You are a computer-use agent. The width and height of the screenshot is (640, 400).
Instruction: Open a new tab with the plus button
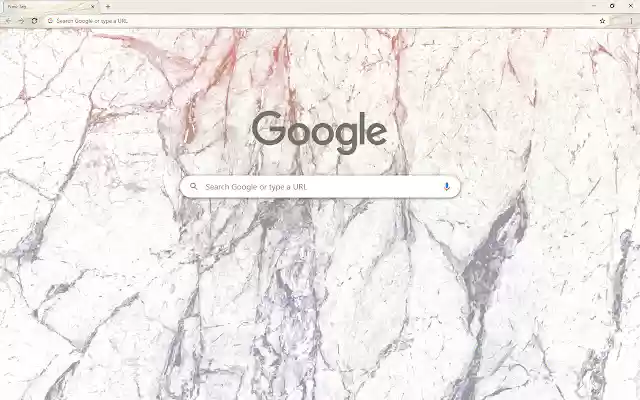(108, 7)
